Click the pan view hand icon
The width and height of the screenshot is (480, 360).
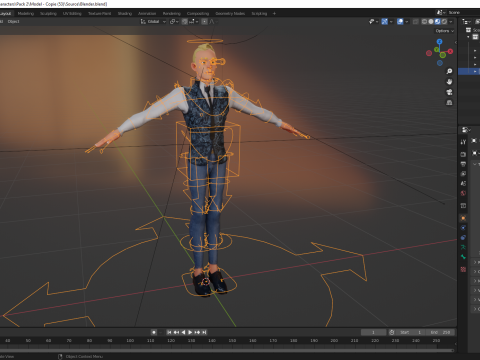(x=449, y=82)
